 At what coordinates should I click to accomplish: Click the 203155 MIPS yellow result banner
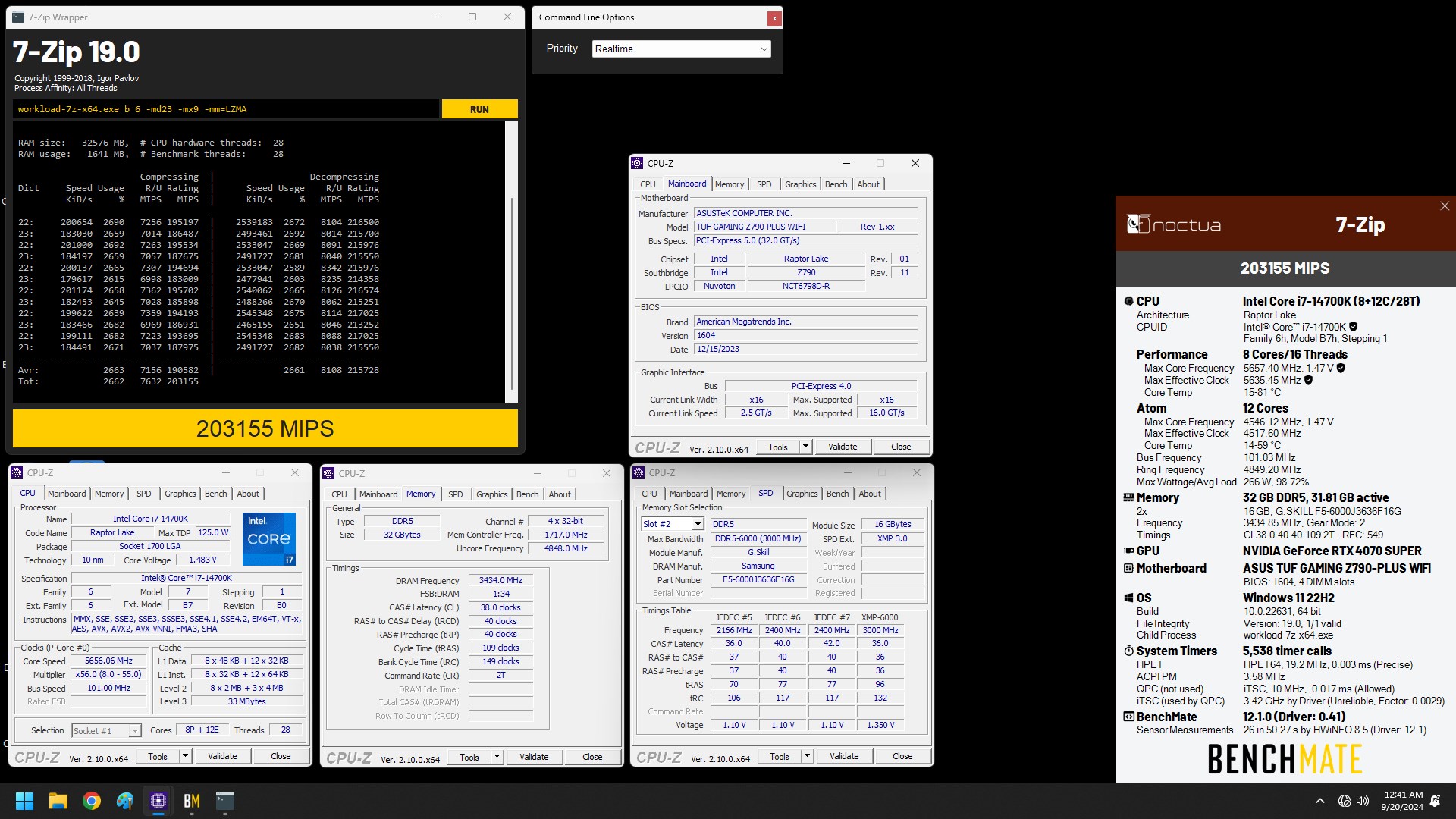pyautogui.click(x=265, y=428)
